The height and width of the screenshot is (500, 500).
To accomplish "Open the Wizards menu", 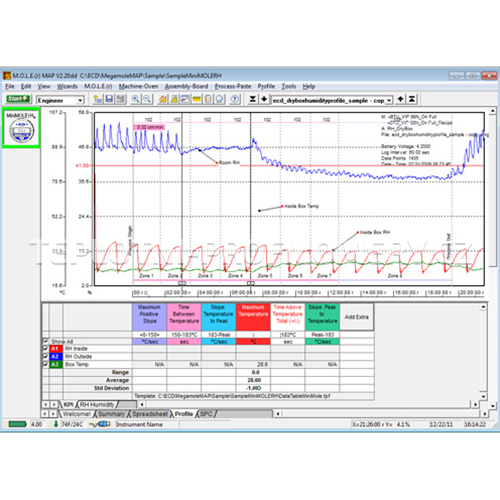I will point(67,86).
